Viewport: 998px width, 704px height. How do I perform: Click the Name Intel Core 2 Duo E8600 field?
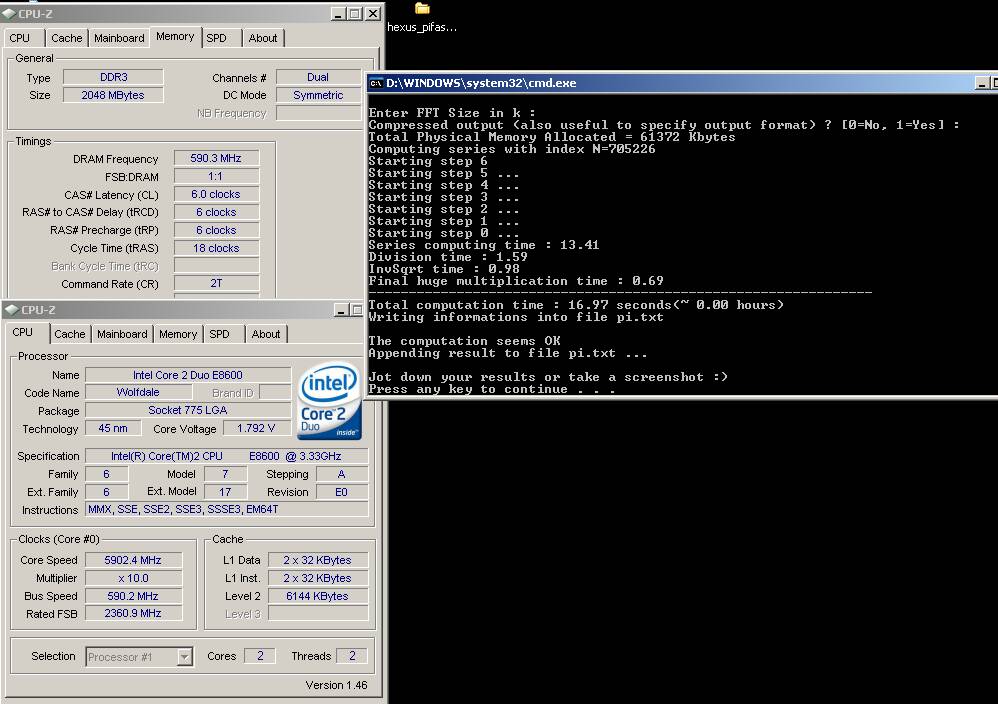[188, 375]
